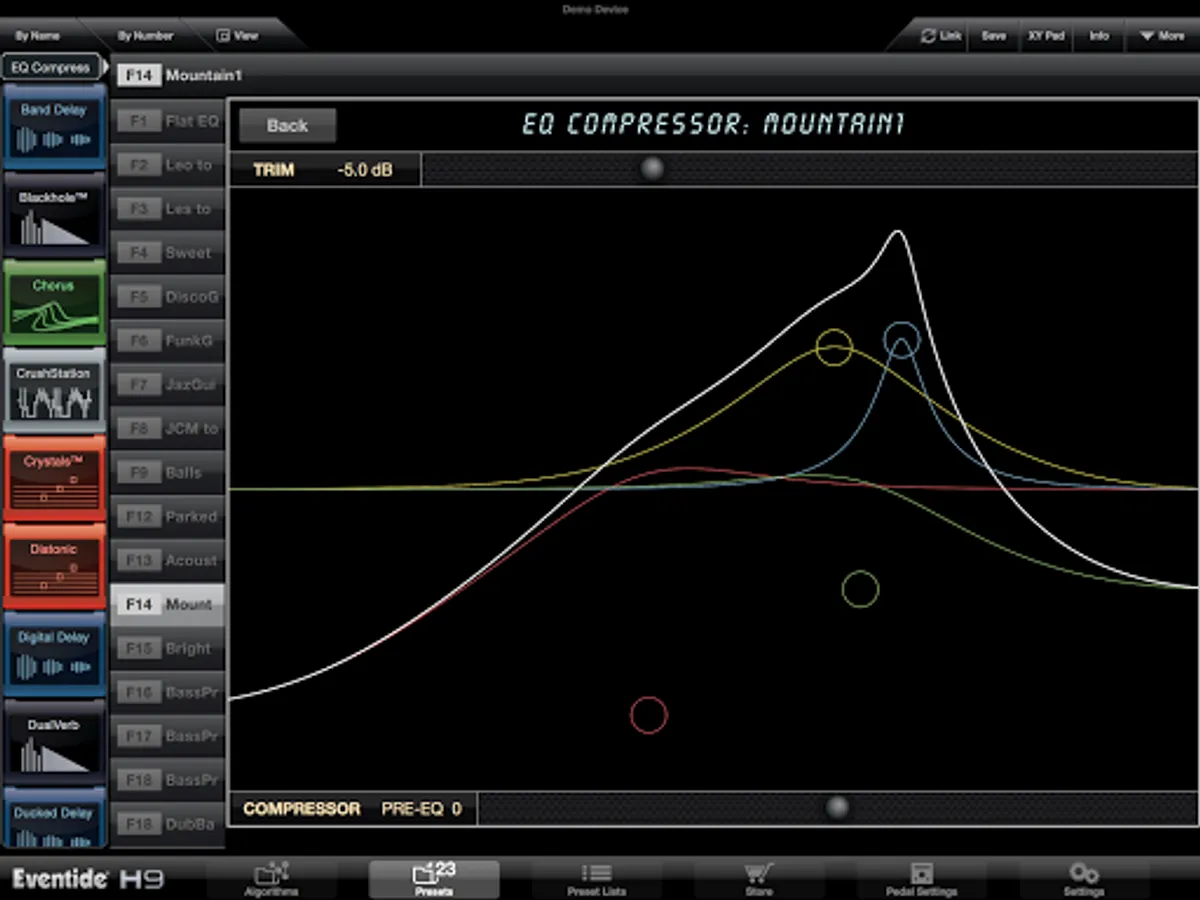
Task: Select the blue EQ band handle
Action: click(x=901, y=340)
